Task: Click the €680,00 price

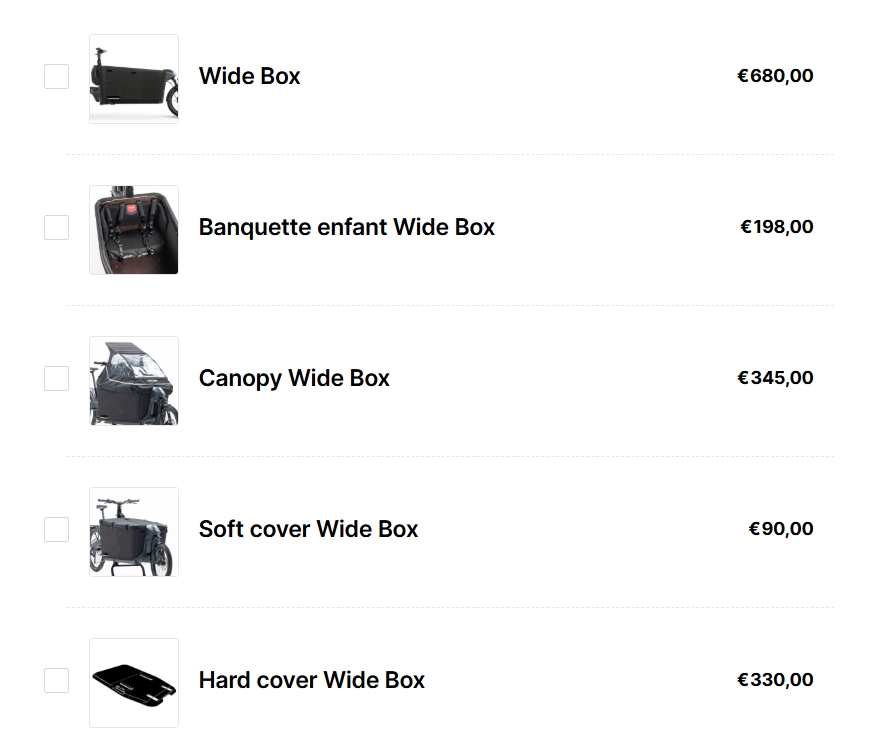Action: pos(775,76)
